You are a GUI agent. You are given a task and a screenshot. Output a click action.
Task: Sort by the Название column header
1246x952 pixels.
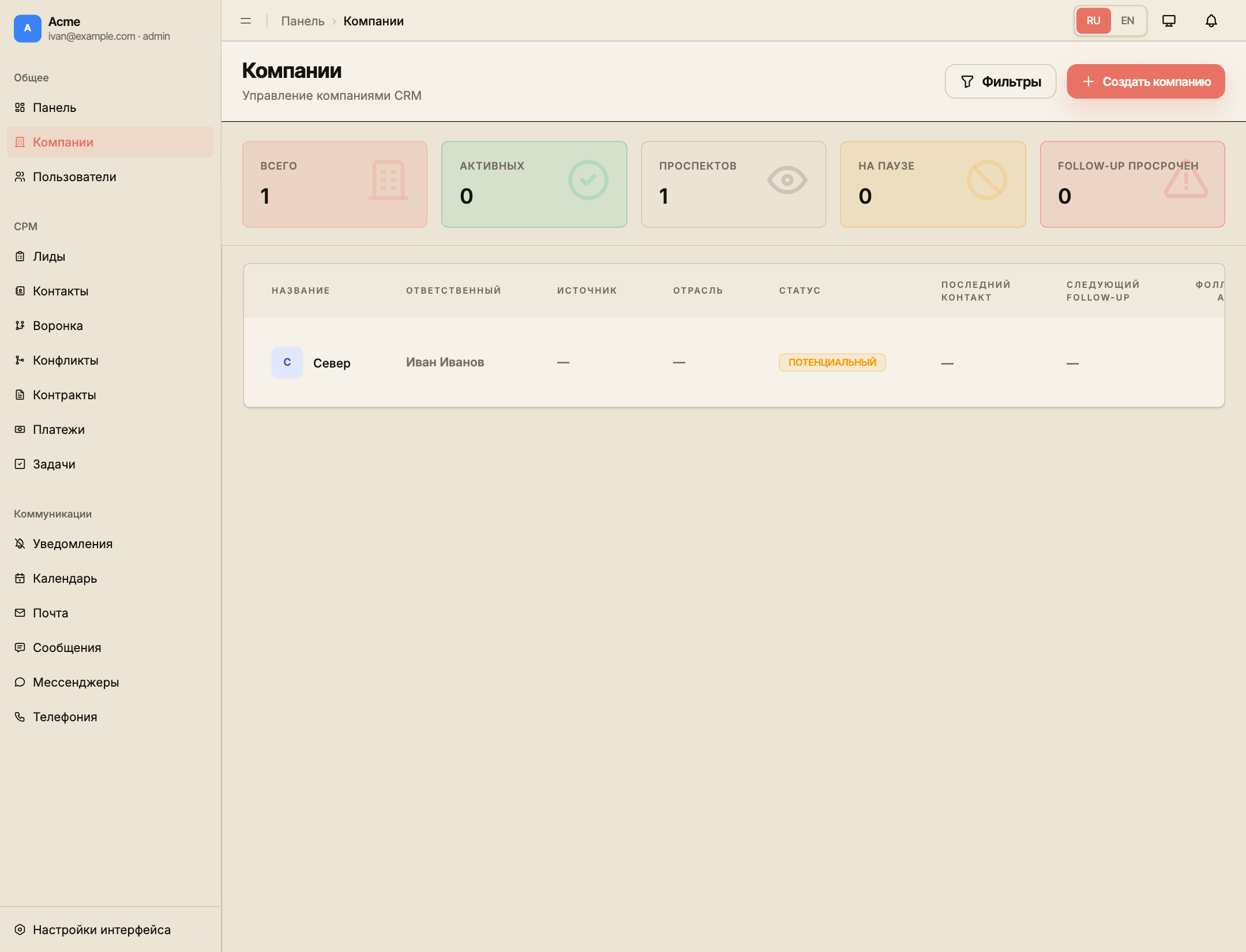pyautogui.click(x=301, y=291)
